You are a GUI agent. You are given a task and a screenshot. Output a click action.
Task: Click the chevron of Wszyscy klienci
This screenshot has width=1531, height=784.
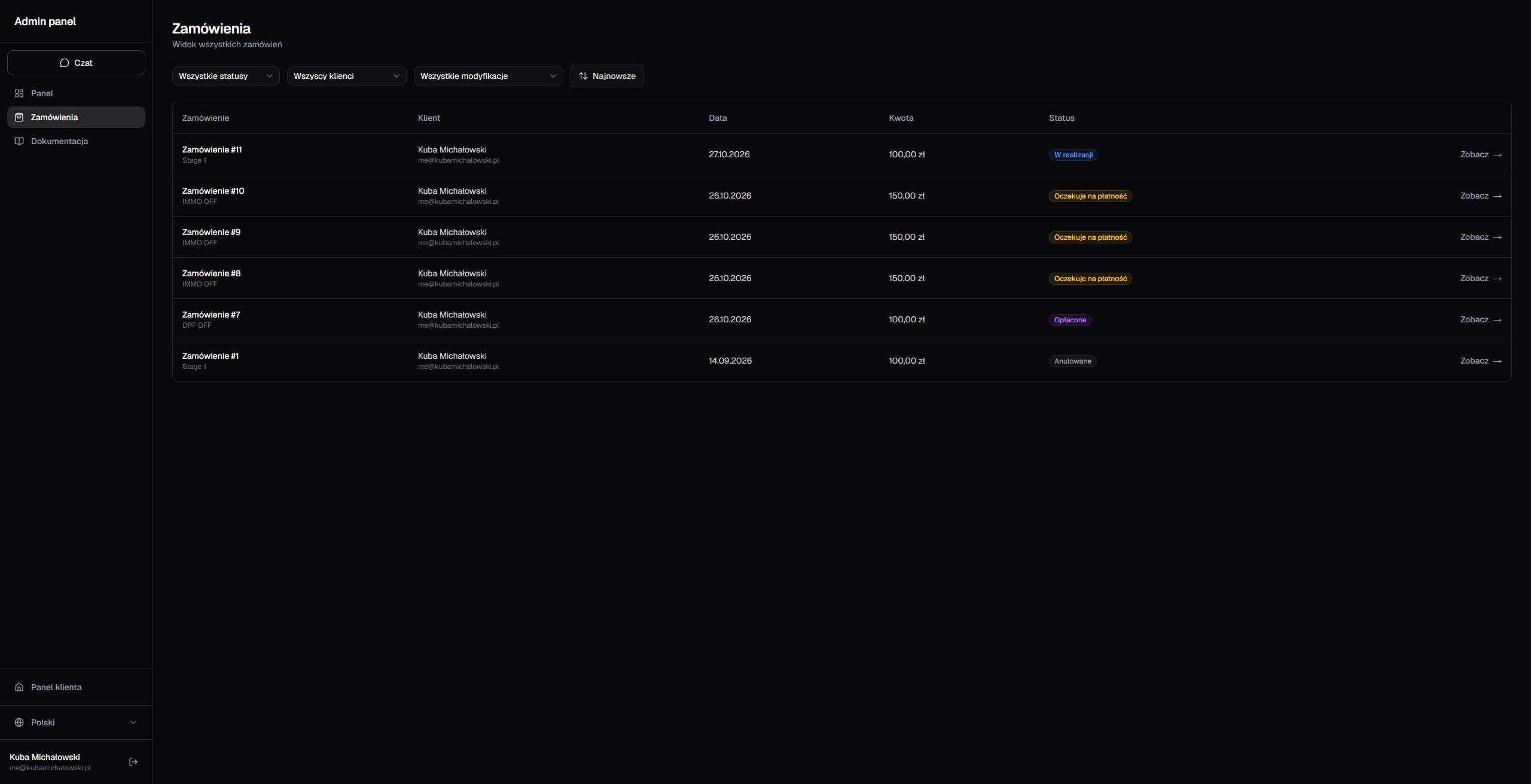click(397, 76)
